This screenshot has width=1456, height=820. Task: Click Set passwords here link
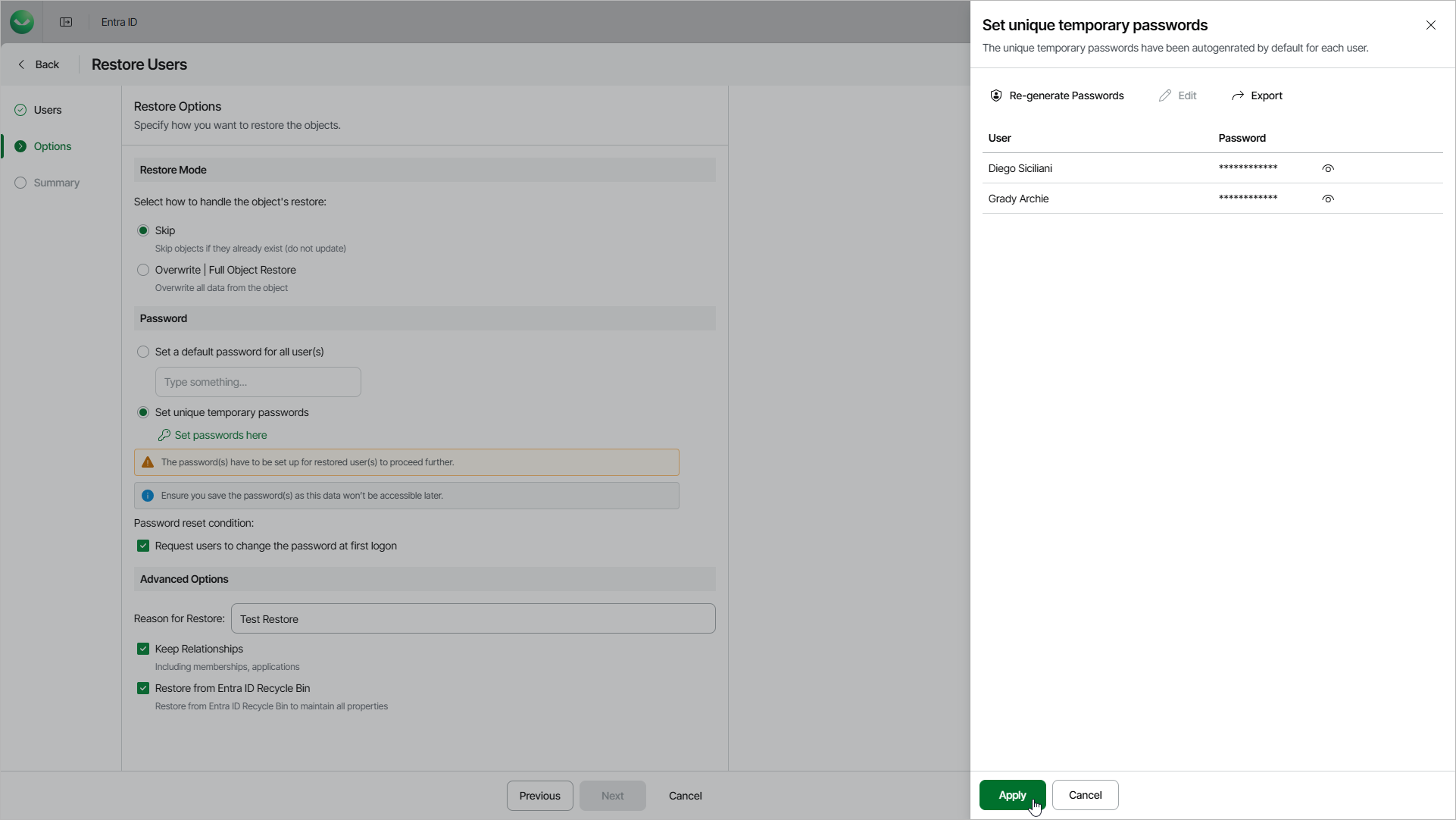tap(220, 435)
